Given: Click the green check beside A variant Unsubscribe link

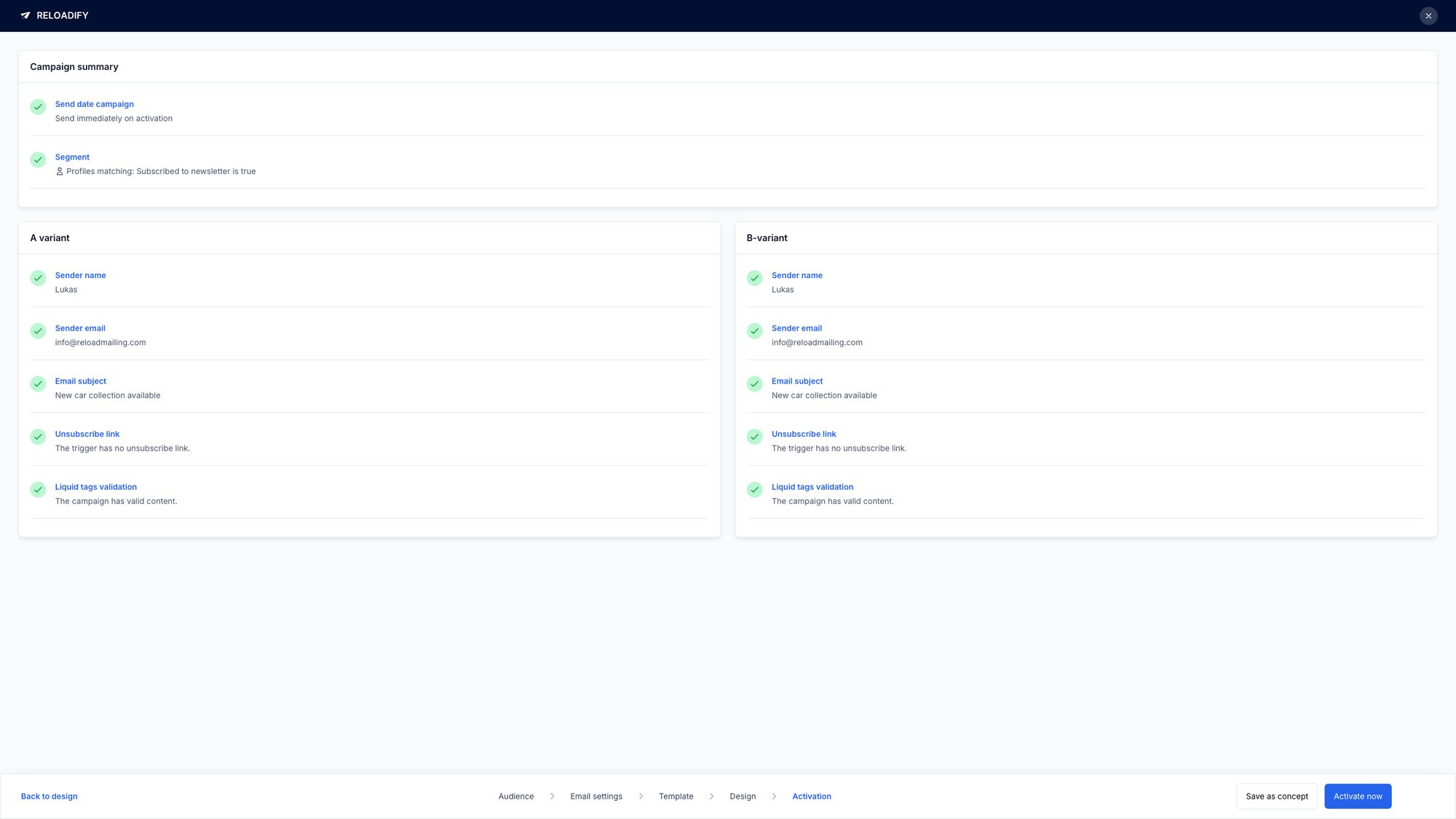Looking at the screenshot, I should (38, 437).
